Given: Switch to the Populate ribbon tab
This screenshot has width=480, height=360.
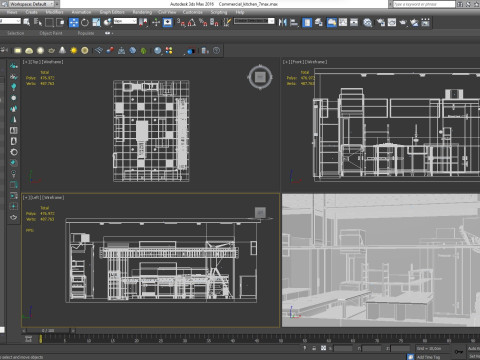Looking at the screenshot, I should 86,33.
